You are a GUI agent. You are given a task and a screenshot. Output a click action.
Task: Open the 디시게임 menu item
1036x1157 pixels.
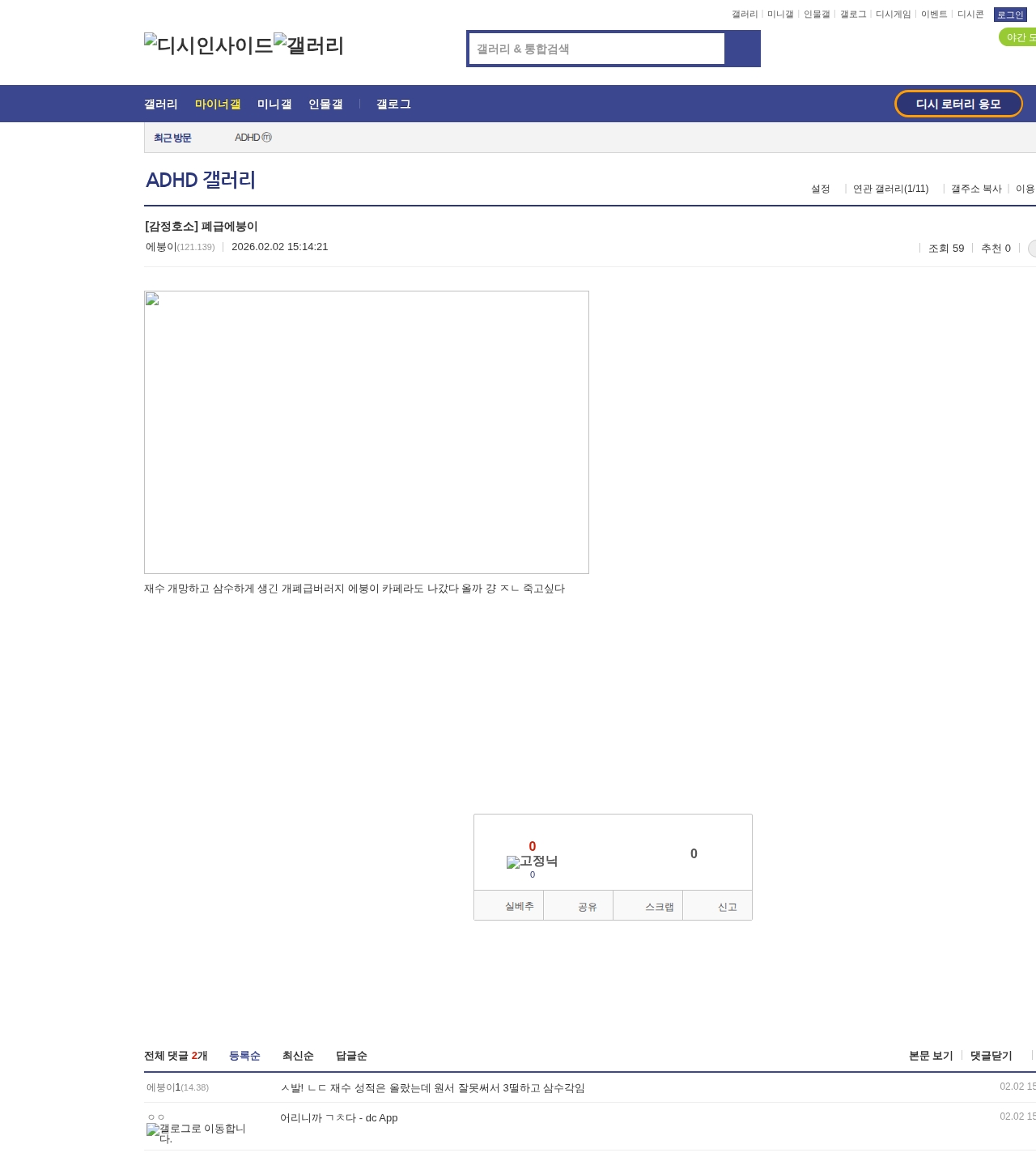click(x=894, y=13)
